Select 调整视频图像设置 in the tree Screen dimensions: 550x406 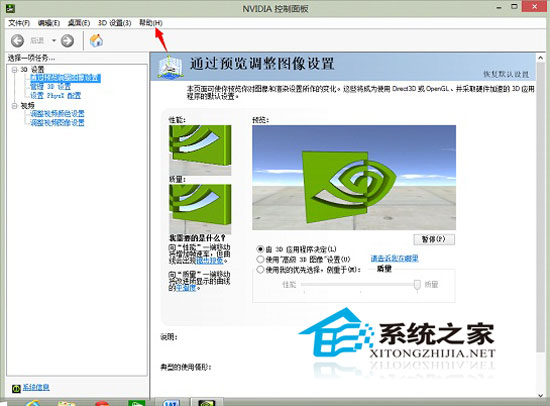pyautogui.click(x=57, y=122)
